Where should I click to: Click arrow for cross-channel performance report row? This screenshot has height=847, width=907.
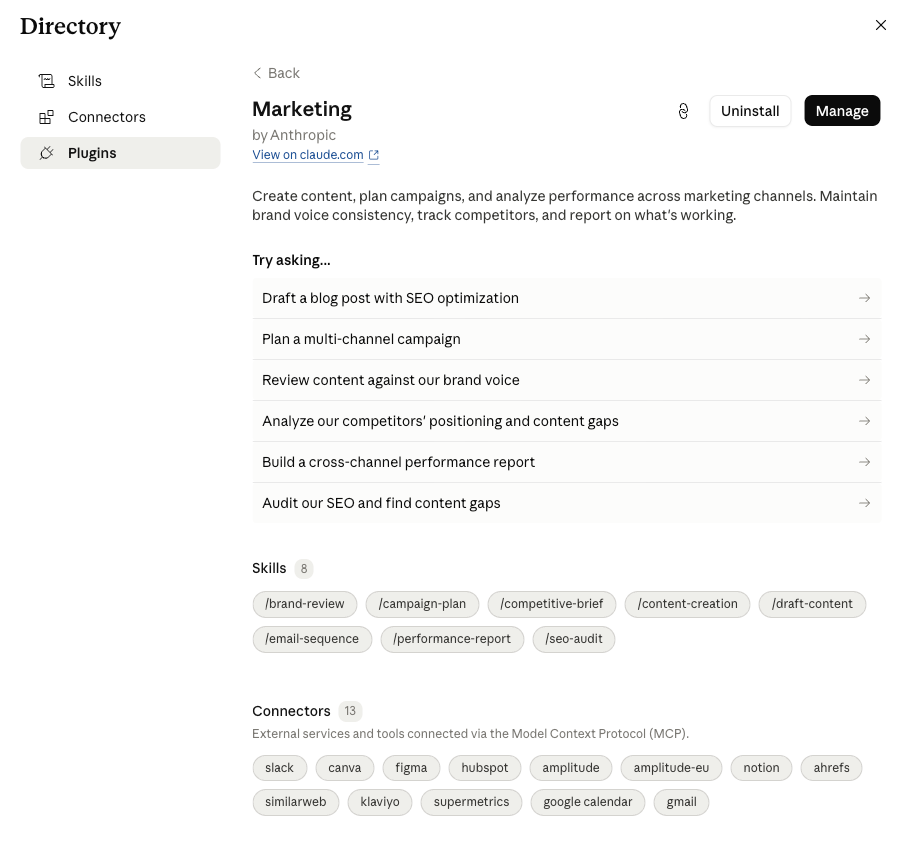(864, 462)
